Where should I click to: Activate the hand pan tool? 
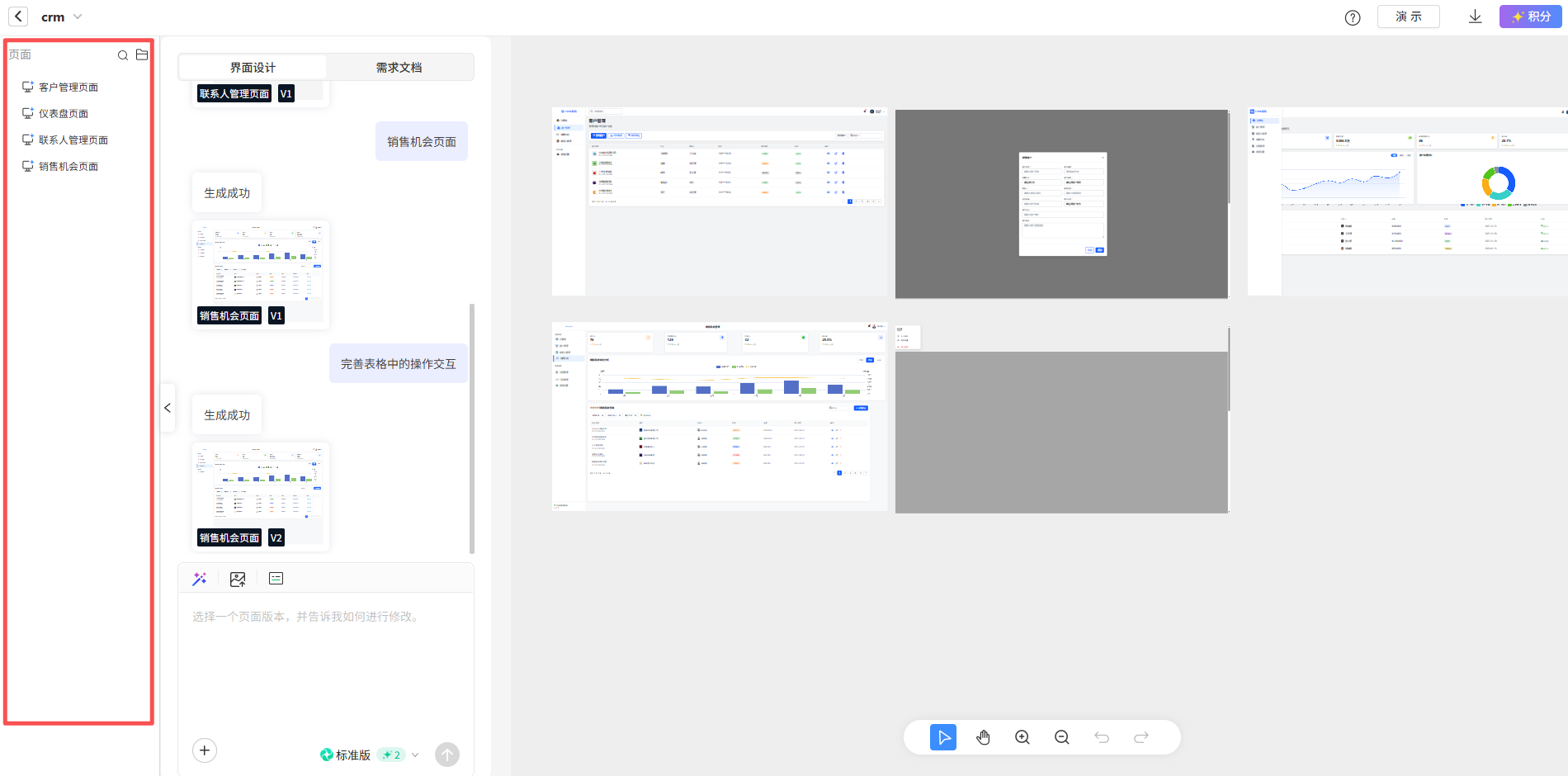click(x=983, y=737)
